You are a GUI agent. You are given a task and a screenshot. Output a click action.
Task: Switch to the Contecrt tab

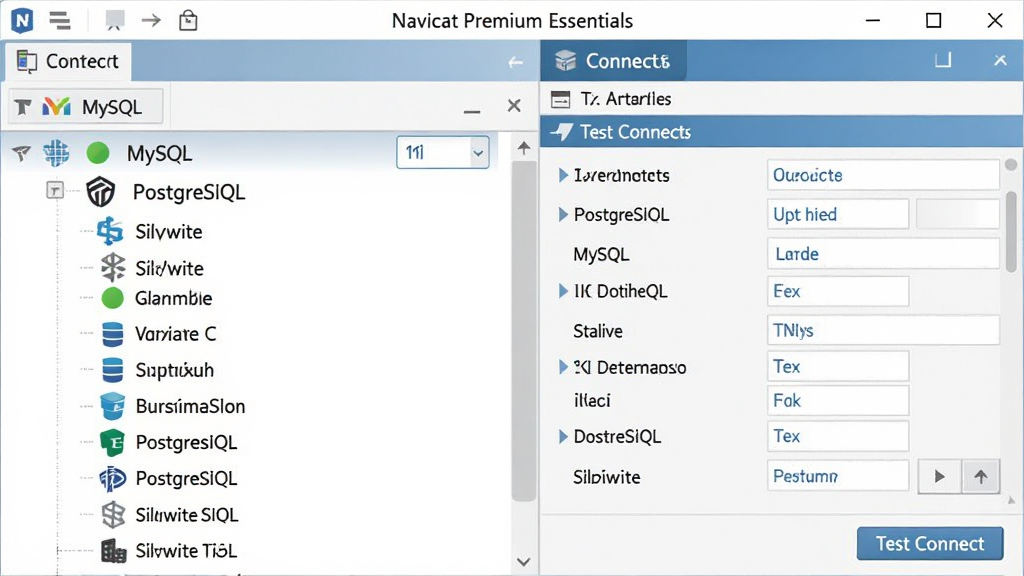pyautogui.click(x=69, y=61)
